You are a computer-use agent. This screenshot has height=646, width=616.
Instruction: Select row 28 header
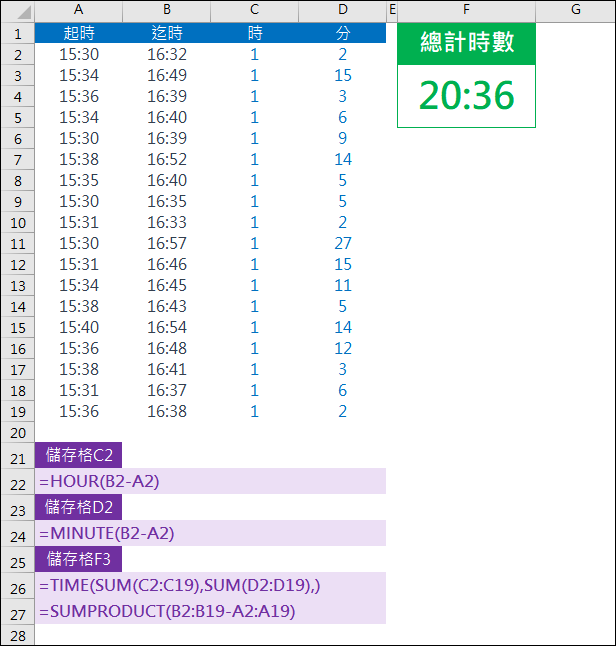coord(18,635)
